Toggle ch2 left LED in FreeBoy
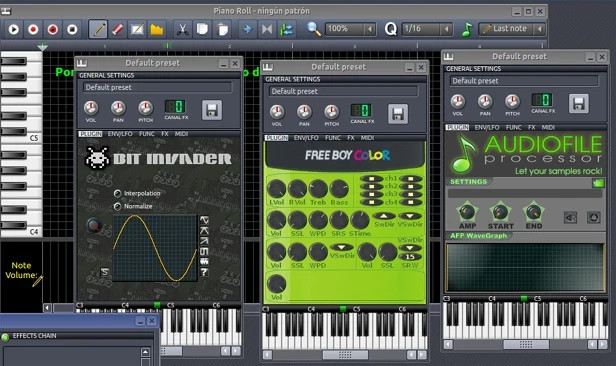This screenshot has width=616, height=366. pos(372,187)
